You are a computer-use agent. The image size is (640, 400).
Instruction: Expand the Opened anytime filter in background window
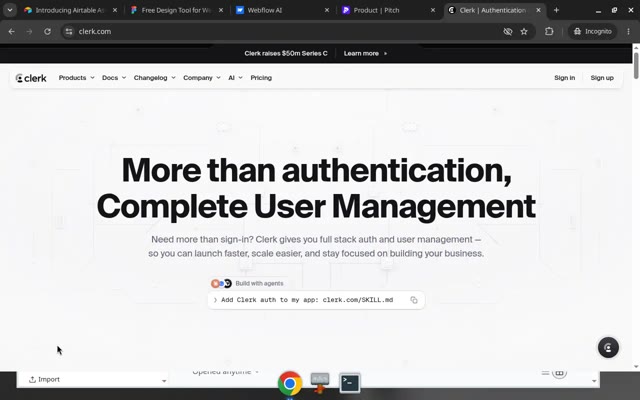click(226, 372)
